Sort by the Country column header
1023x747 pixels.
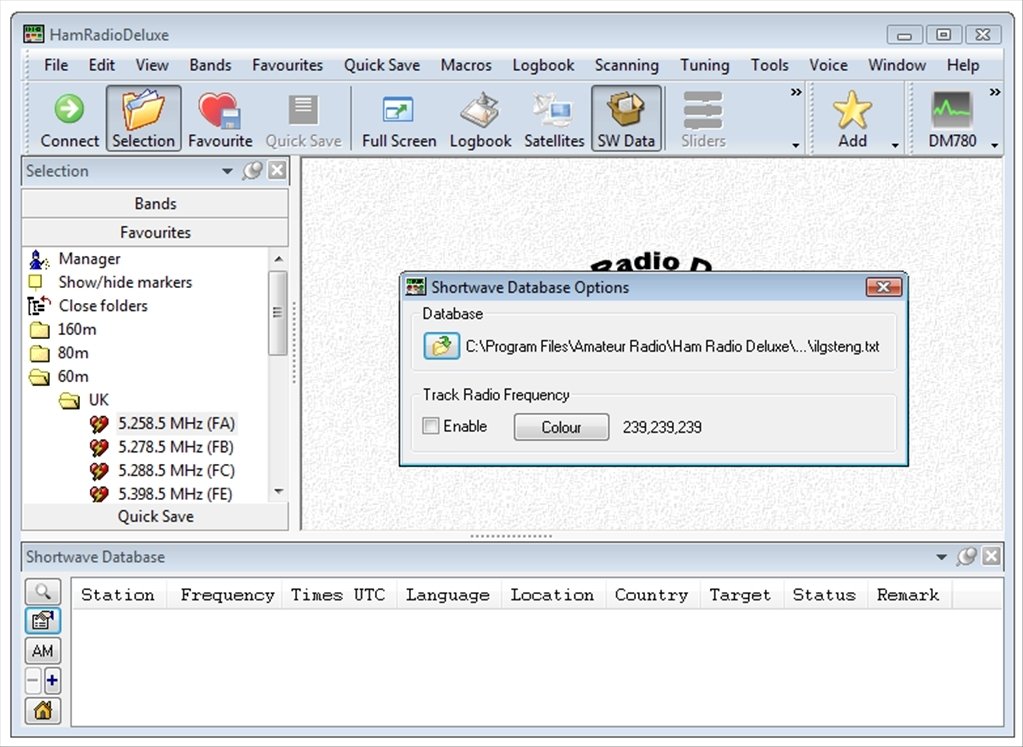click(x=651, y=594)
